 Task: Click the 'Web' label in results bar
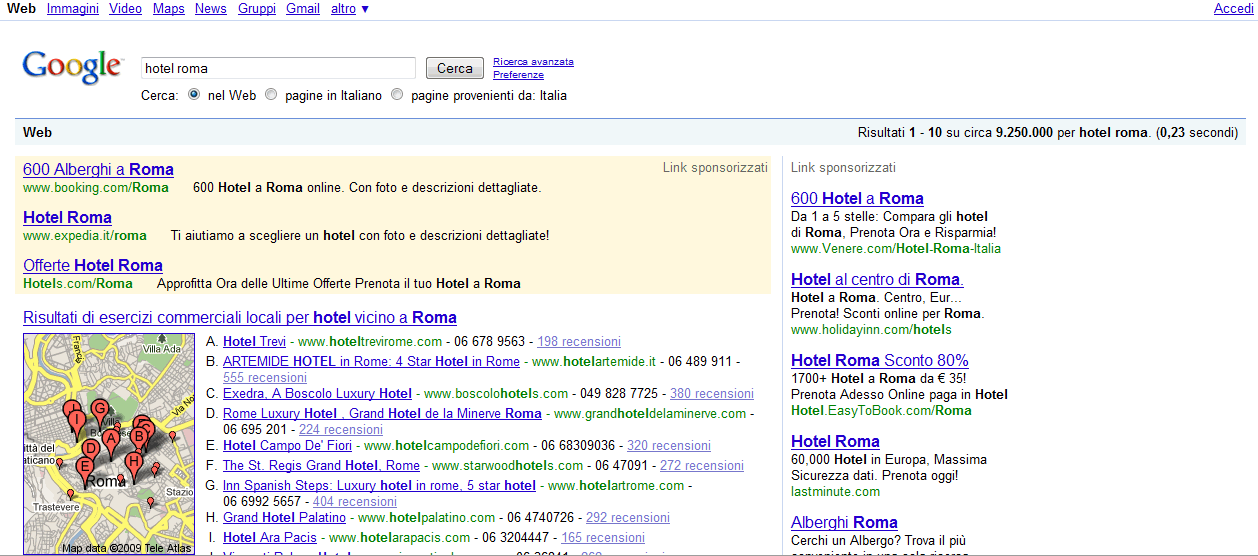[38, 132]
